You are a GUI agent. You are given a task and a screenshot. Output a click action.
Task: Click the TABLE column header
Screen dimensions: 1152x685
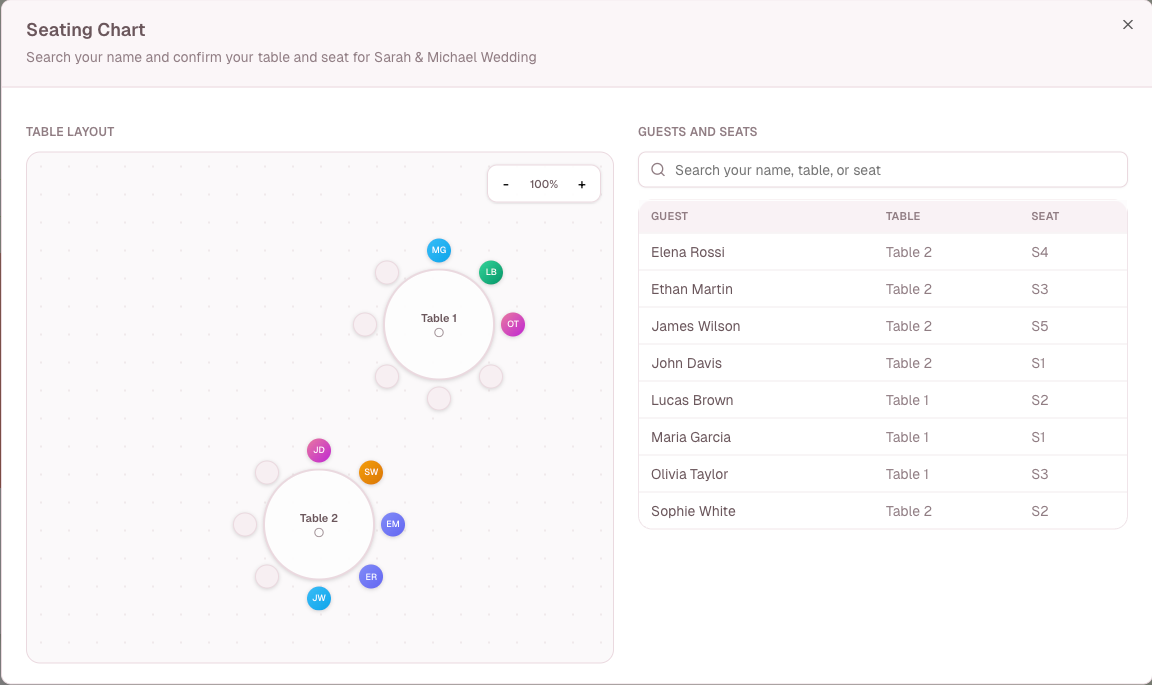[x=902, y=216]
